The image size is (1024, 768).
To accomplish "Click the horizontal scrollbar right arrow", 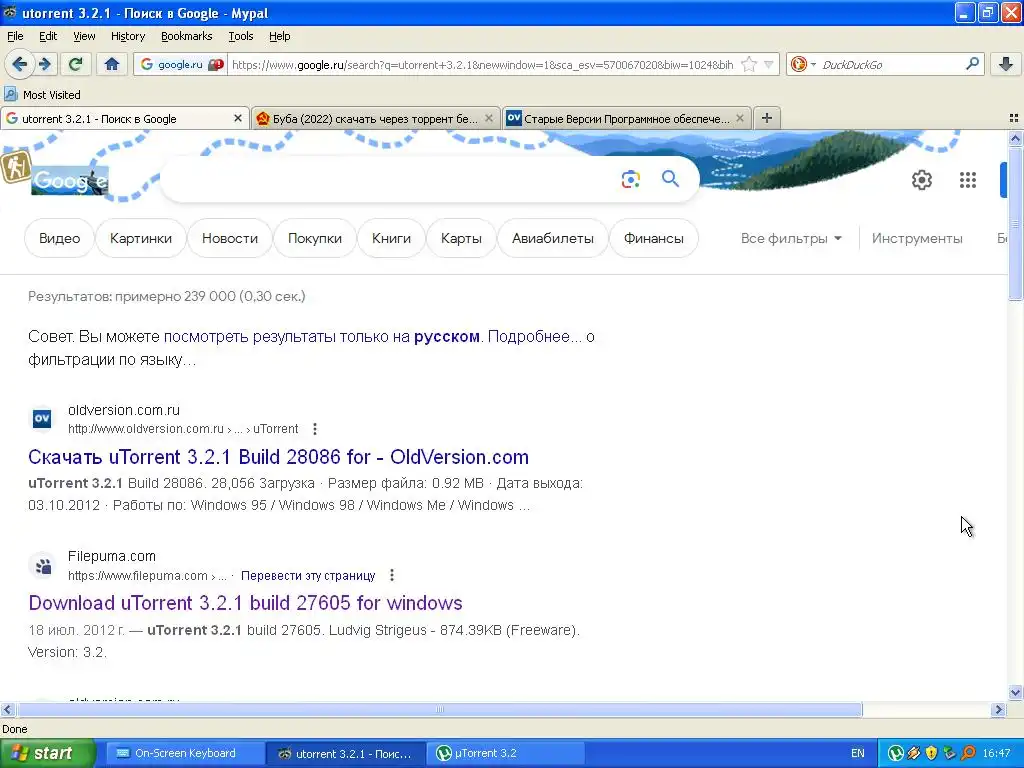I will (998, 709).
